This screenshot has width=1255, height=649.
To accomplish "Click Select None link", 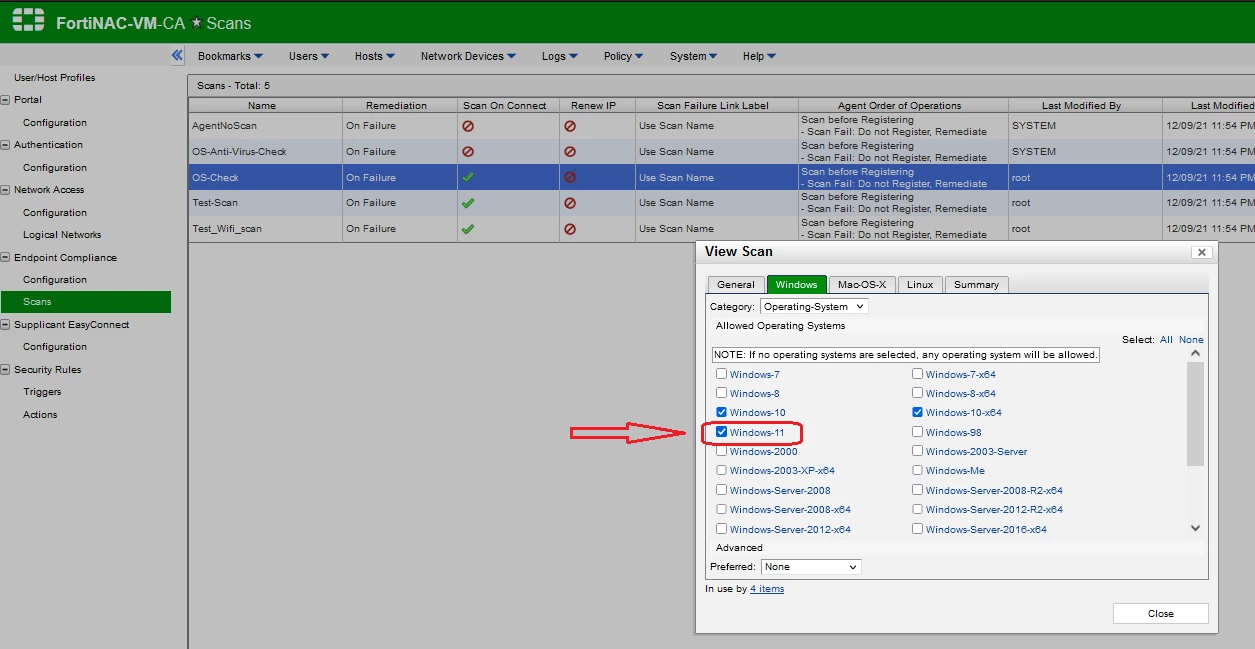I will coord(1191,340).
